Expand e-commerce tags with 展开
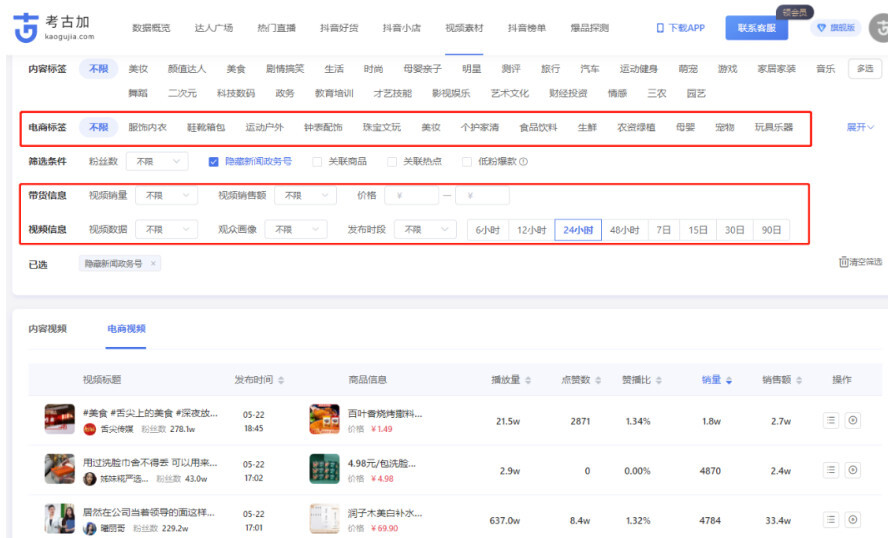Image resolution: width=888 pixels, height=538 pixels. click(x=860, y=128)
